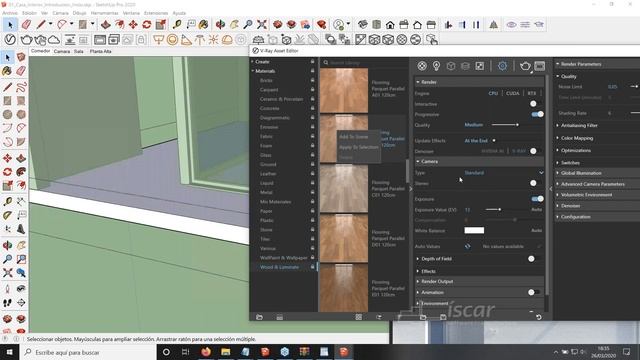Screen dimensions: 640x360
Task: Open the V-Ray Asset Editor toolbar icon
Action: (x=10, y=40)
